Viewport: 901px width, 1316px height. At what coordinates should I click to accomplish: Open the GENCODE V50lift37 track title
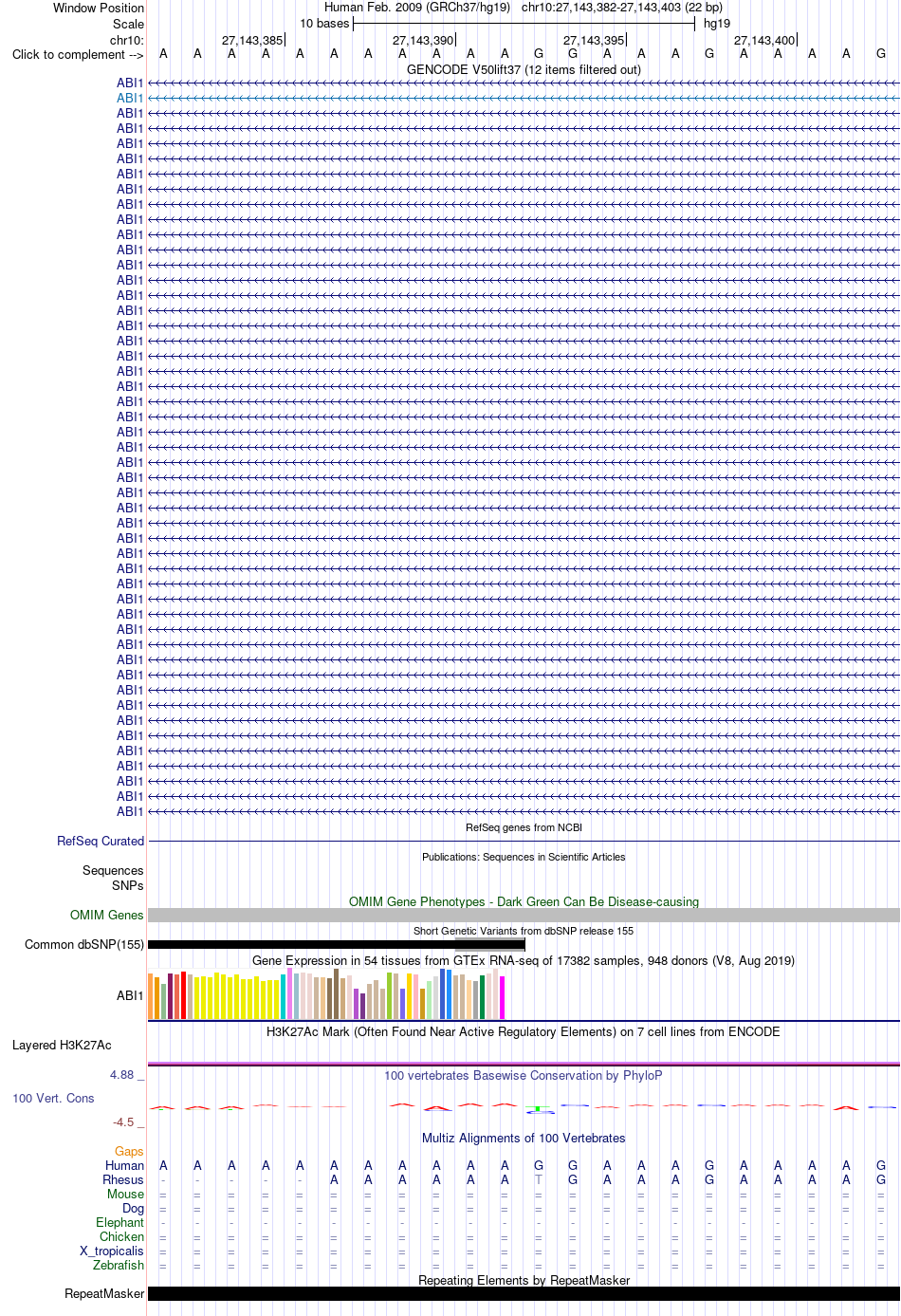point(524,70)
